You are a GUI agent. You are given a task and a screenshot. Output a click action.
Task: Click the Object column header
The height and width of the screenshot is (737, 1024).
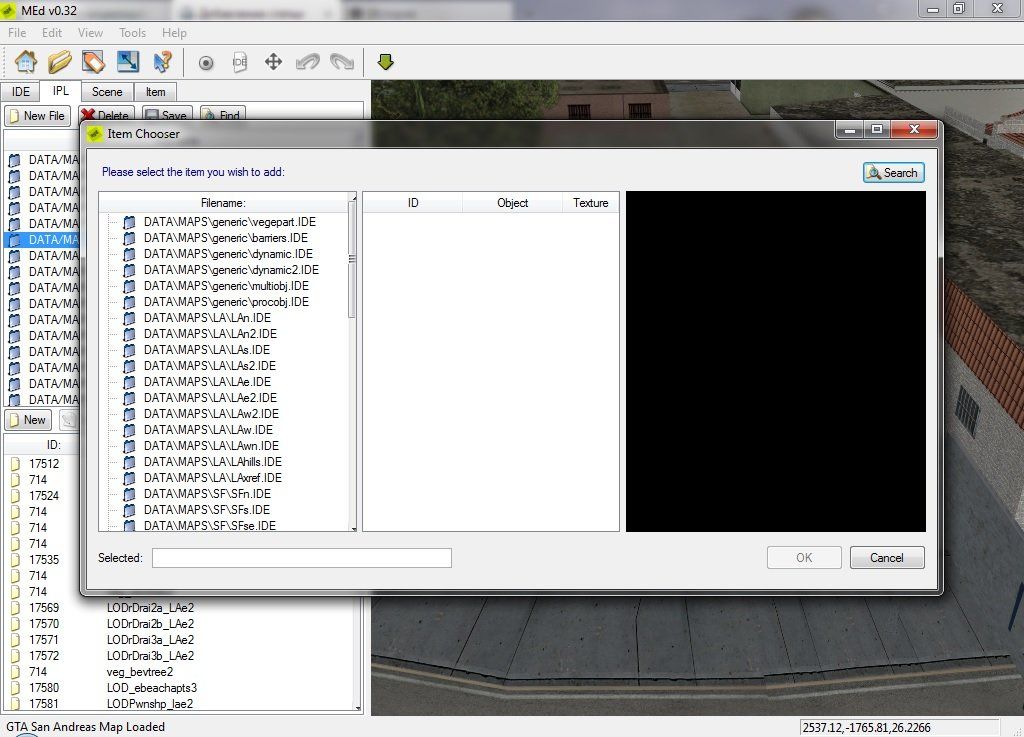[513, 203]
